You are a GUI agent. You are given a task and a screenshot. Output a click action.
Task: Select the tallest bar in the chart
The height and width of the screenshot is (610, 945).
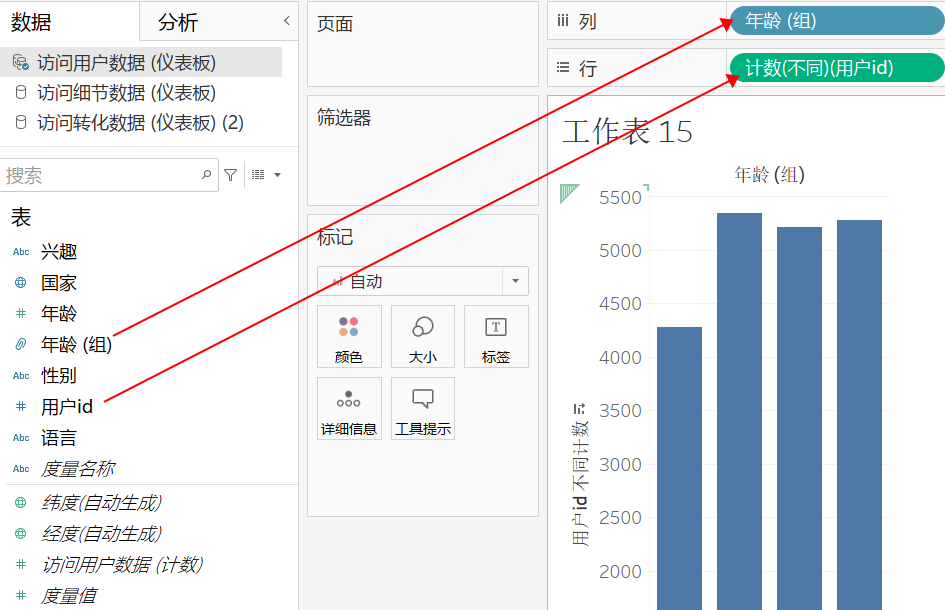[739, 412]
